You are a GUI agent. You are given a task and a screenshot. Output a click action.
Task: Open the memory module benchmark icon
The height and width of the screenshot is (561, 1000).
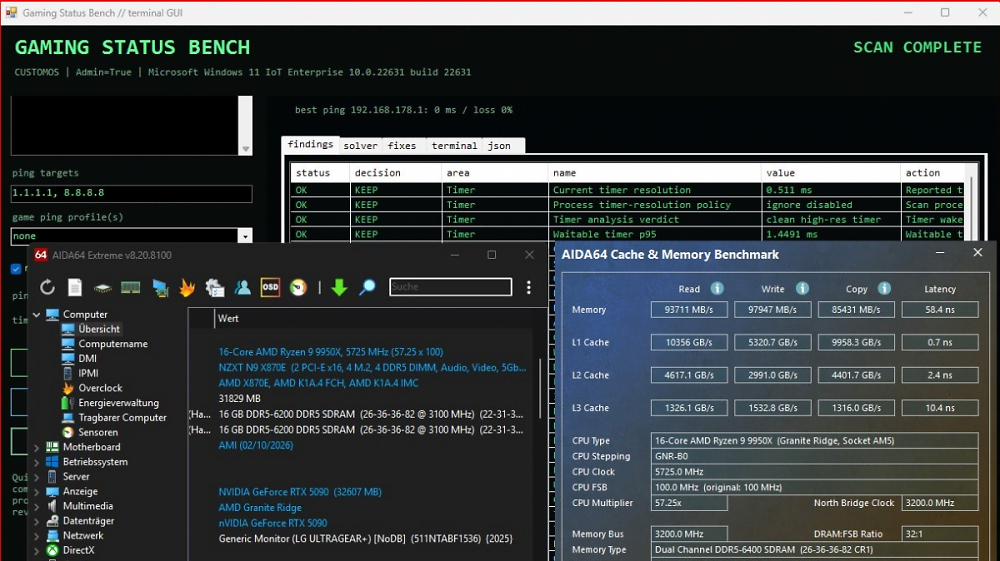pos(131,288)
